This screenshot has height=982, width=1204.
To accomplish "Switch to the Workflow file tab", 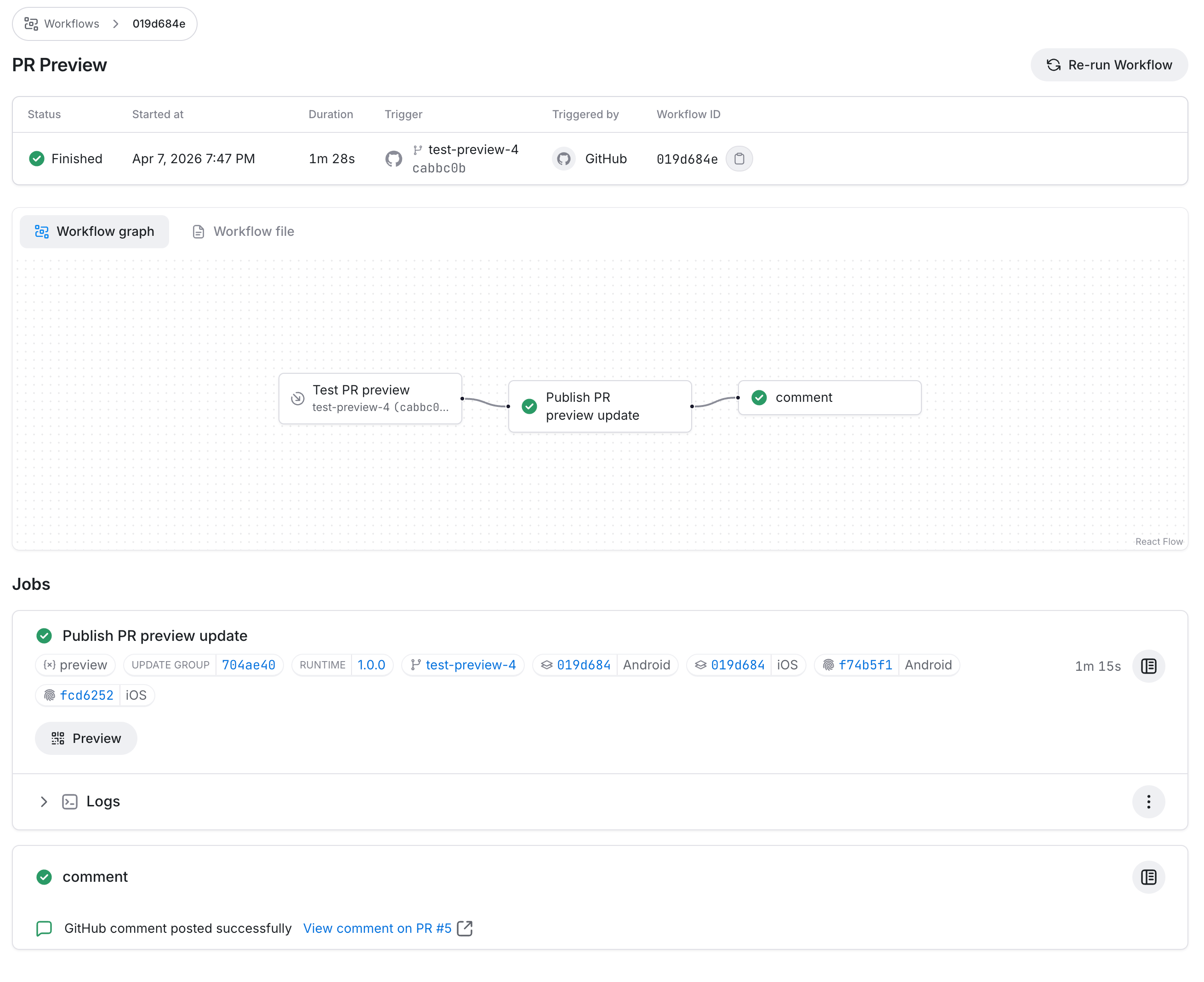I will click(243, 231).
